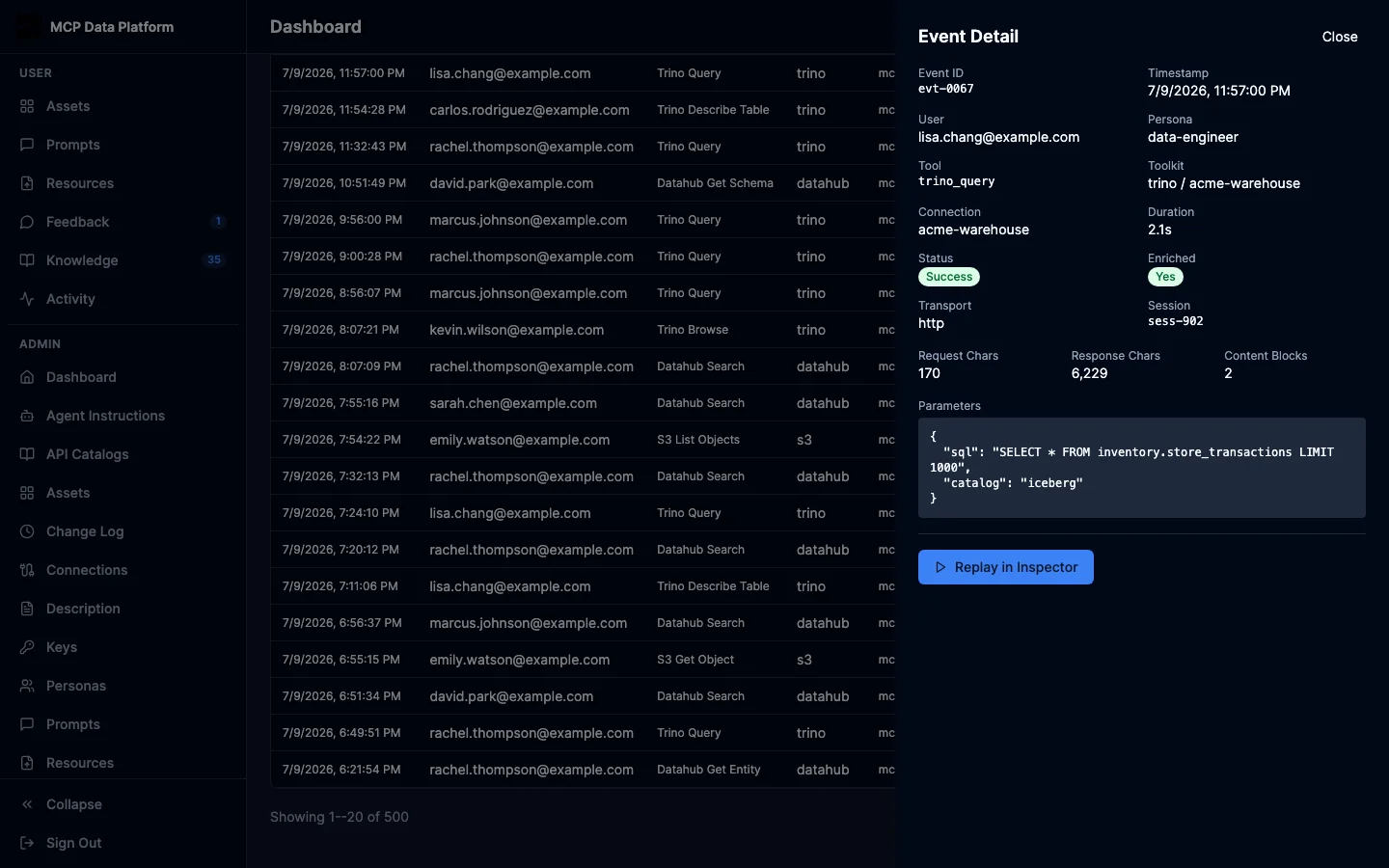Click the Parameters SQL code block

(x=1141, y=468)
